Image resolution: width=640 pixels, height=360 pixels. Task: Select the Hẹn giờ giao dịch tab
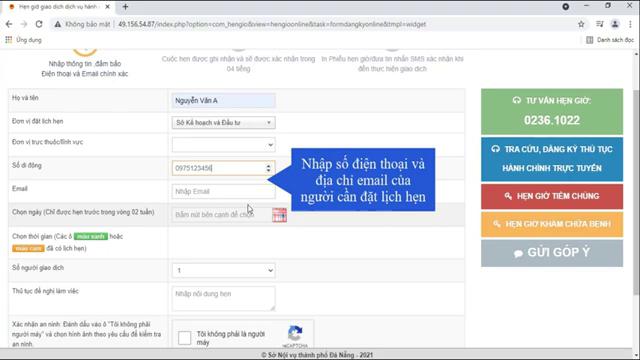point(58,7)
